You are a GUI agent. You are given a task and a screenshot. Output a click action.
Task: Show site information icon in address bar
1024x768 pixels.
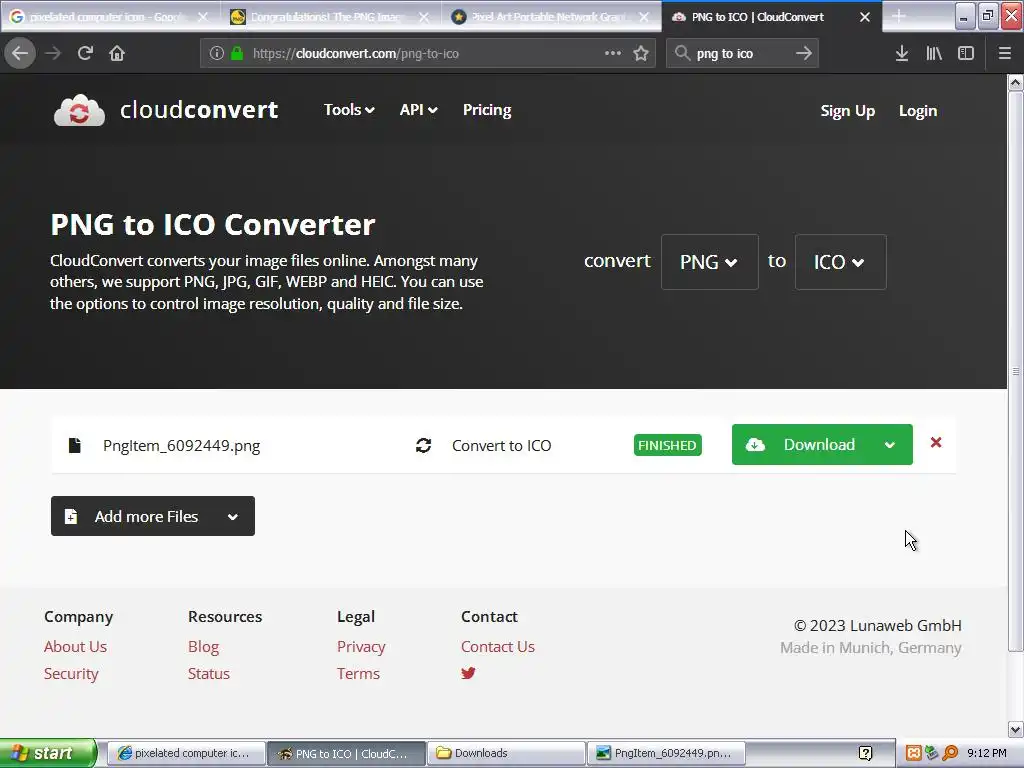(217, 53)
